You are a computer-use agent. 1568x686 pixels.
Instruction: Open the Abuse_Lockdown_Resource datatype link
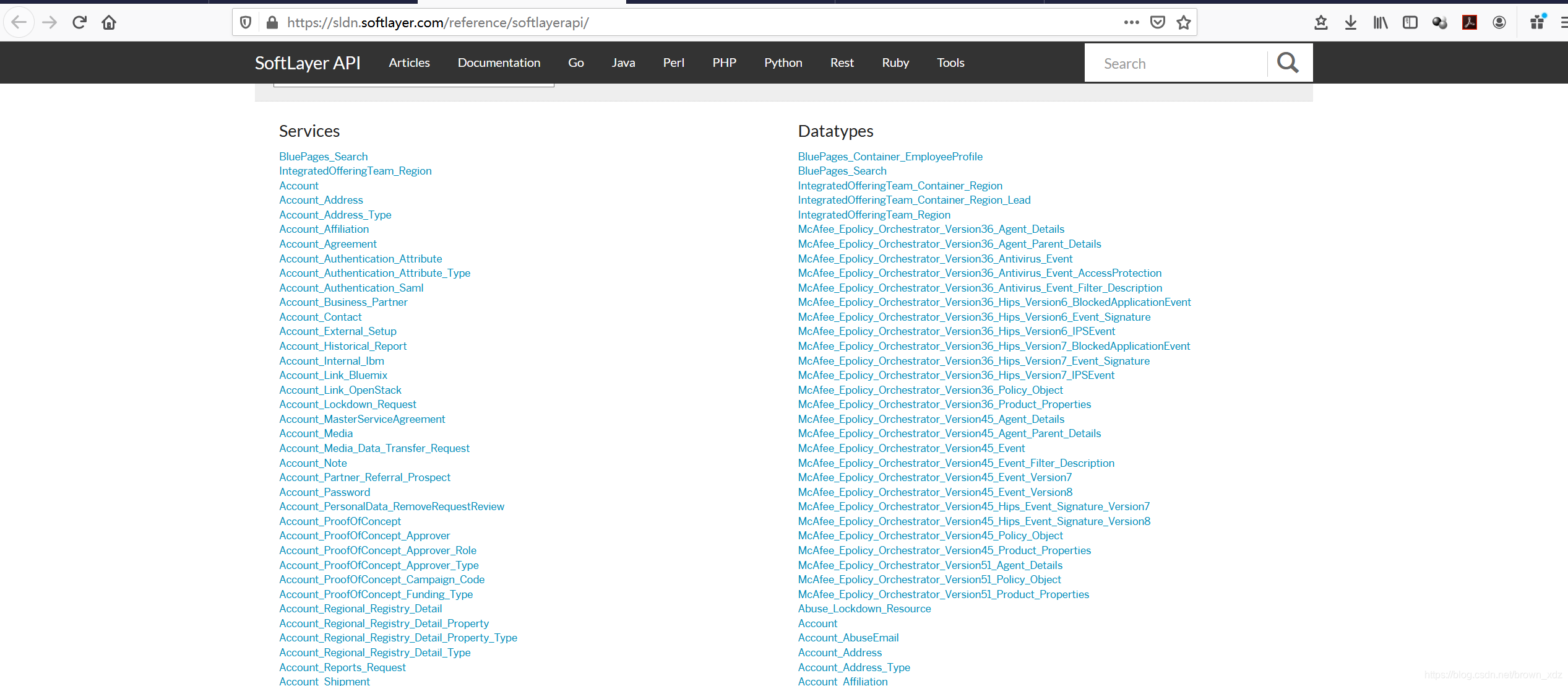864,609
